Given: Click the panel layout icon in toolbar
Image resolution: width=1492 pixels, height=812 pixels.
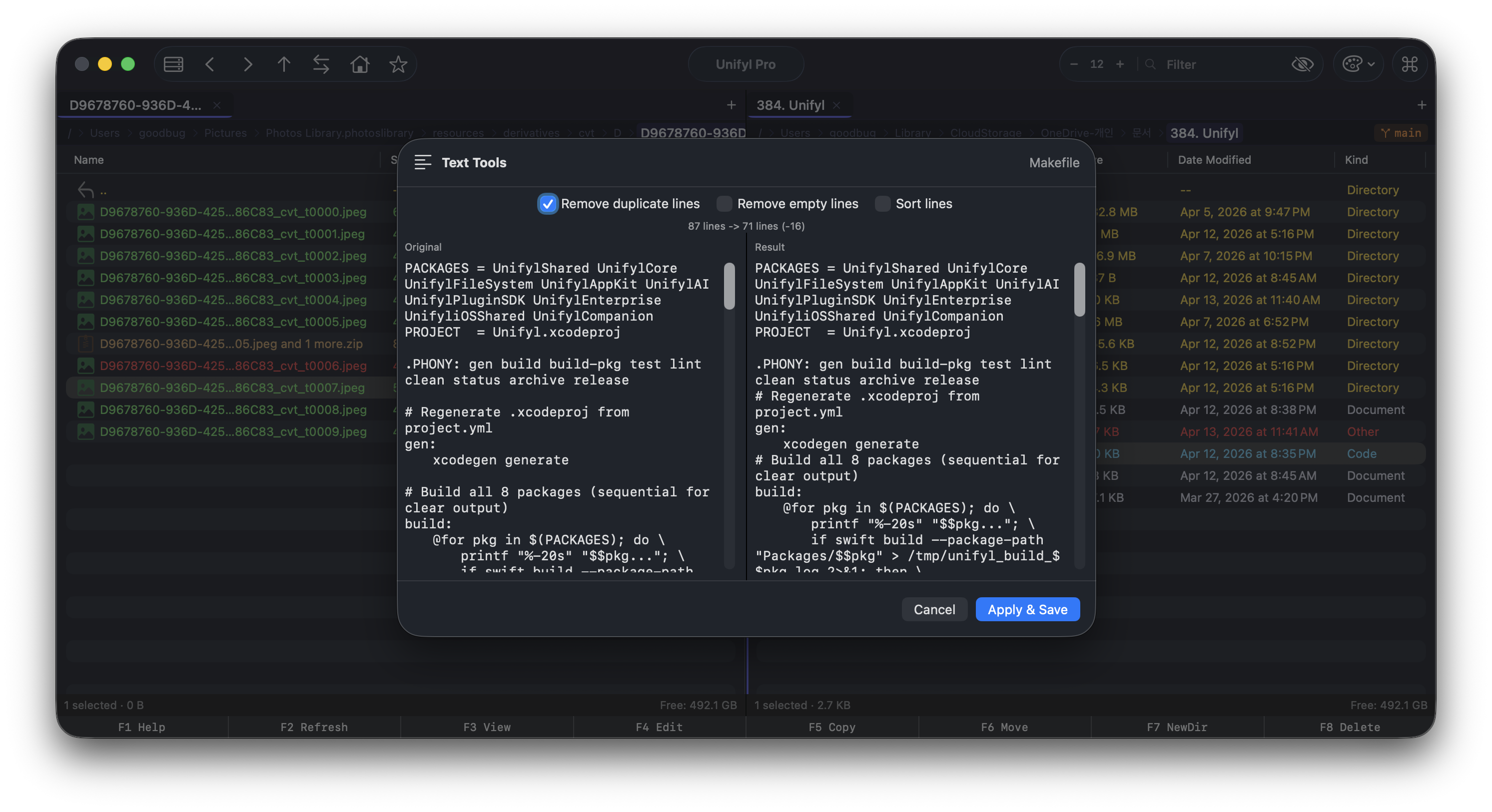Looking at the screenshot, I should pyautogui.click(x=173, y=64).
